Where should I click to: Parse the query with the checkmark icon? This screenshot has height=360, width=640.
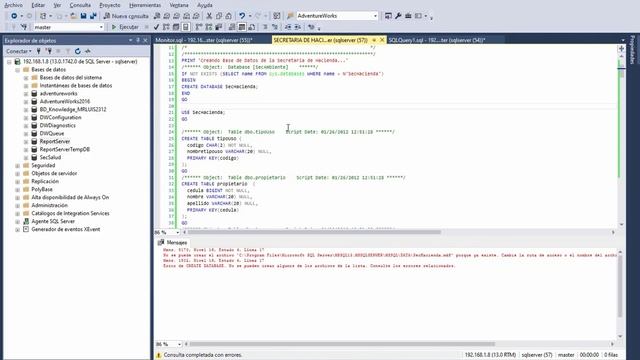[156, 27]
